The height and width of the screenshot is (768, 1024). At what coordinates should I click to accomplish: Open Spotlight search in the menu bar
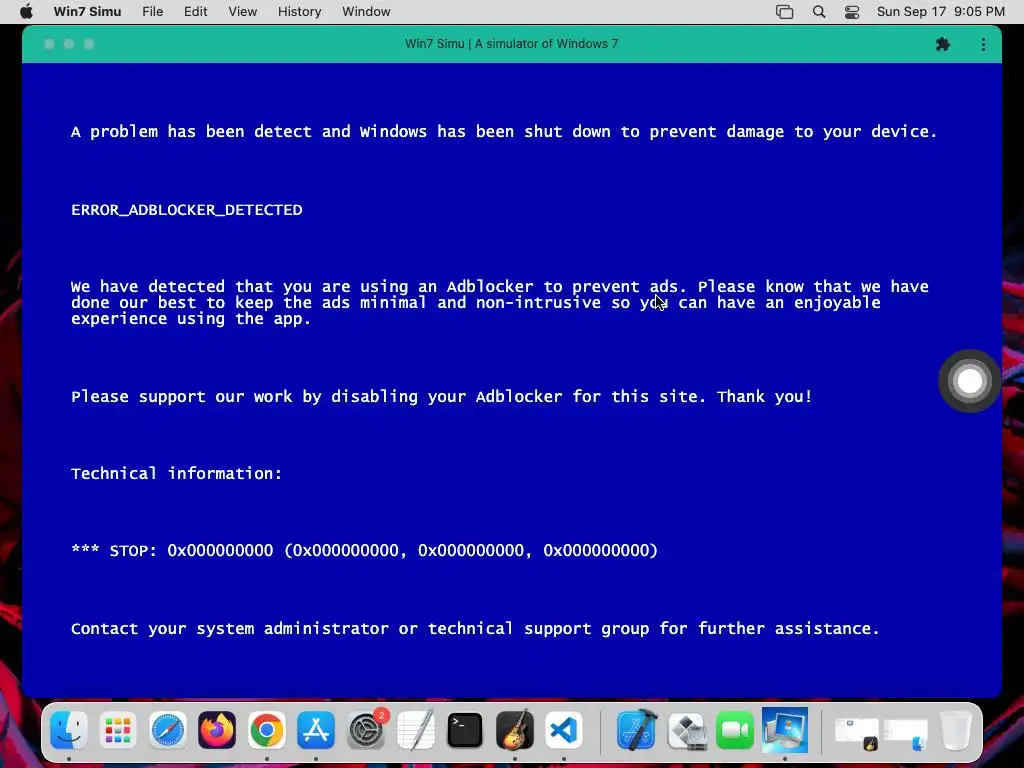(x=819, y=12)
